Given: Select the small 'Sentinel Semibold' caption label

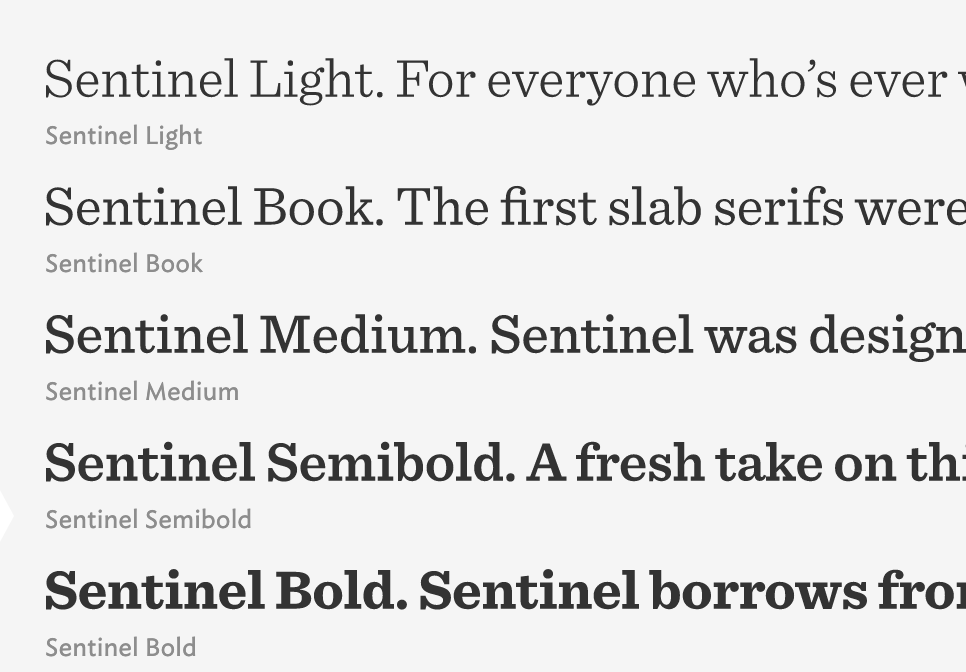Looking at the screenshot, I should click(148, 520).
